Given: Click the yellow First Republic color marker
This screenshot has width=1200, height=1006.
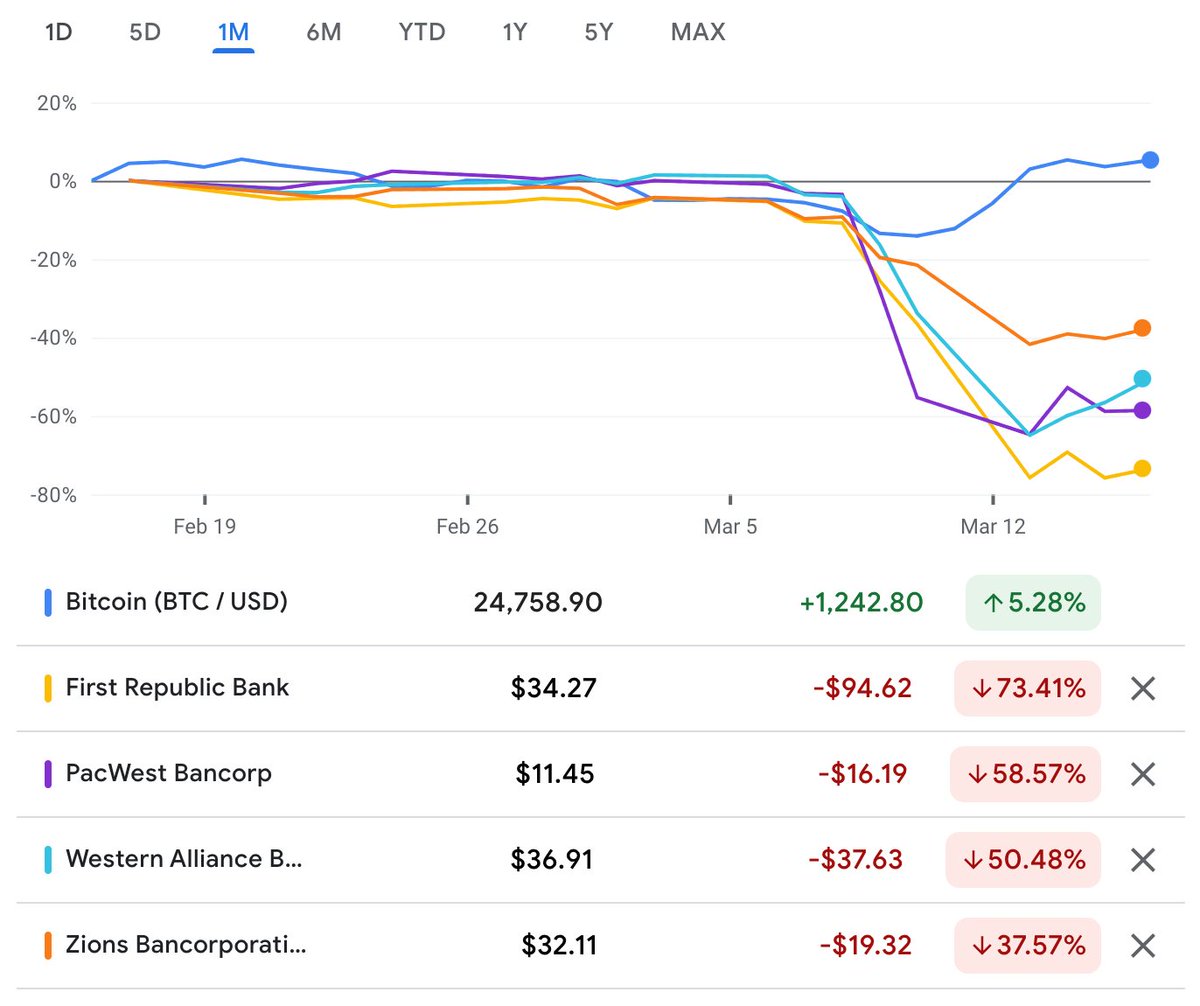Looking at the screenshot, I should (48, 688).
